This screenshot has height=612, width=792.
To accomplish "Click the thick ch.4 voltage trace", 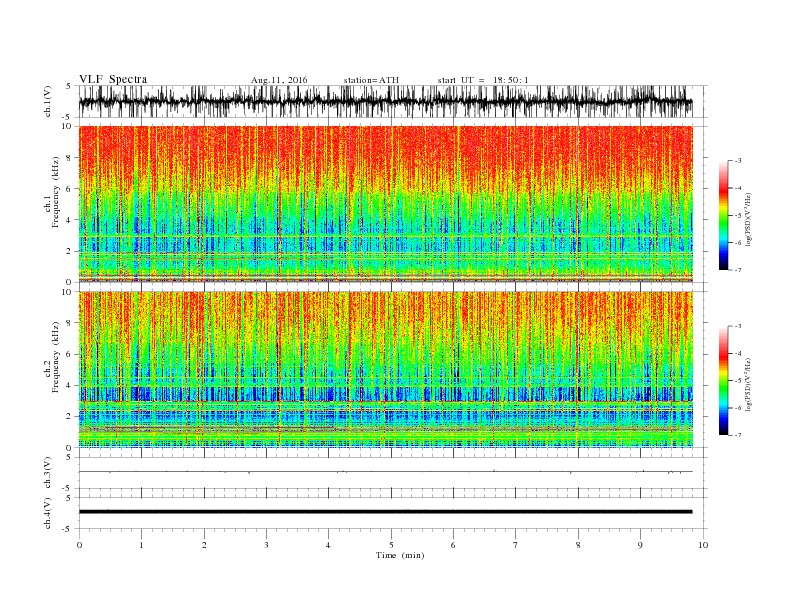I will [x=385, y=512].
